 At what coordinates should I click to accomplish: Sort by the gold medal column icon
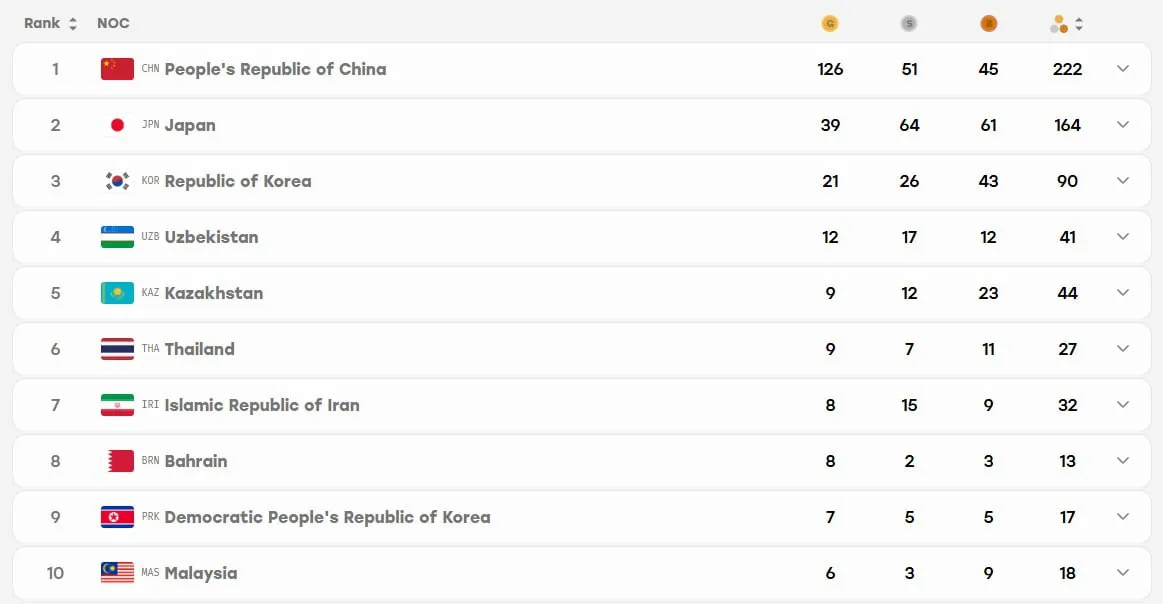pos(830,24)
